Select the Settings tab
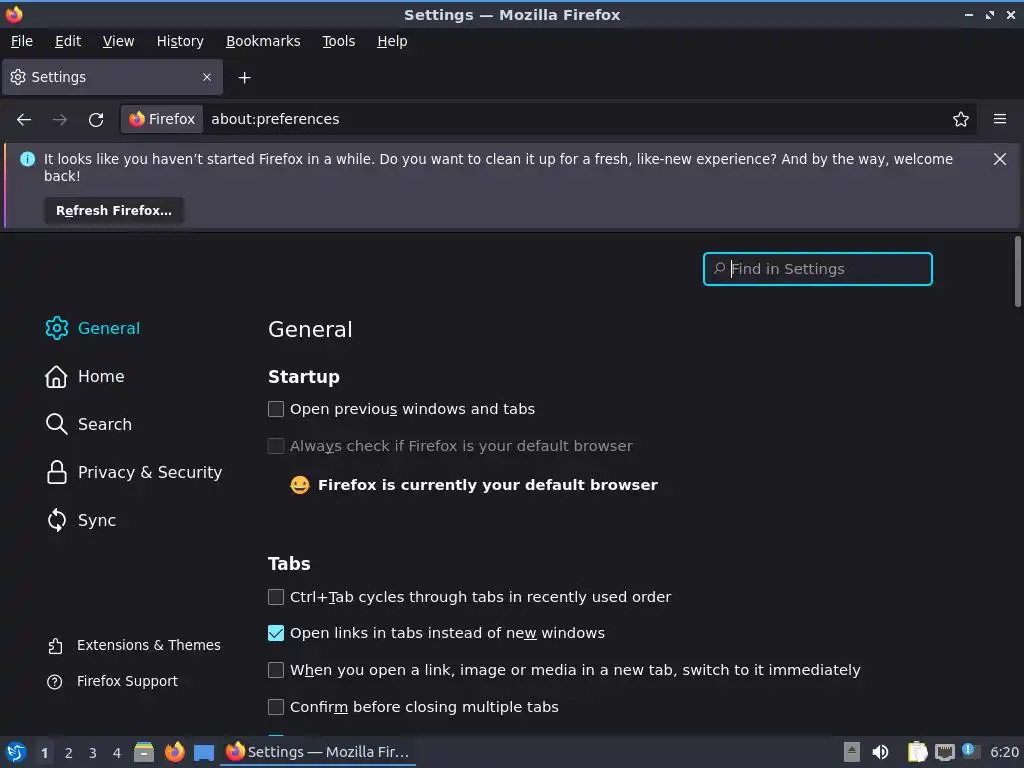This screenshot has height=768, width=1024. click(x=112, y=77)
